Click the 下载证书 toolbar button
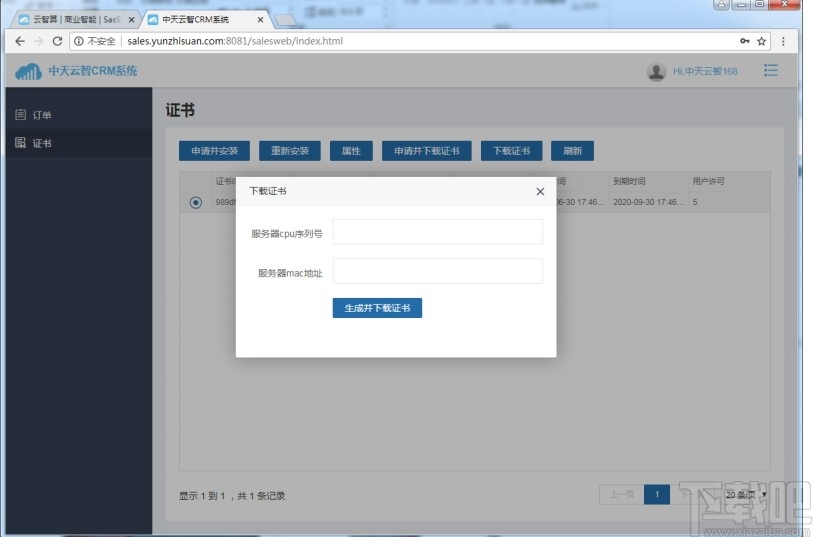814x537 pixels. coord(511,151)
